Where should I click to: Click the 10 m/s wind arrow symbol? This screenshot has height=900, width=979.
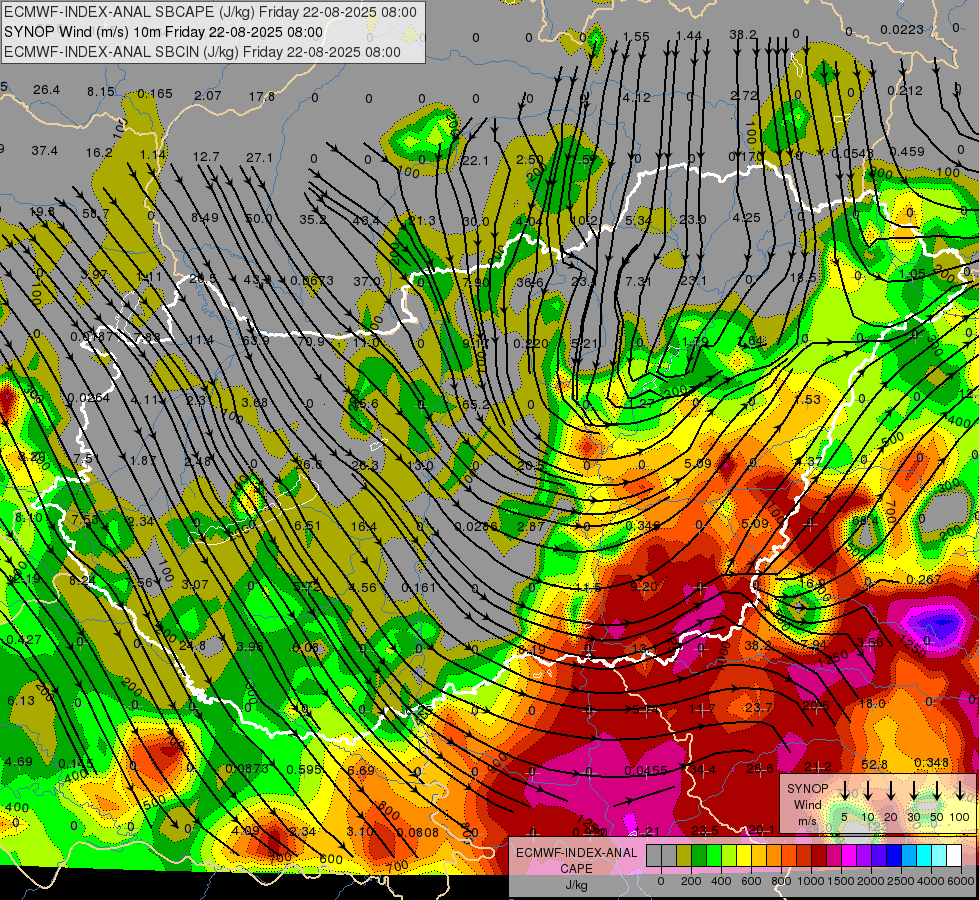point(867,791)
